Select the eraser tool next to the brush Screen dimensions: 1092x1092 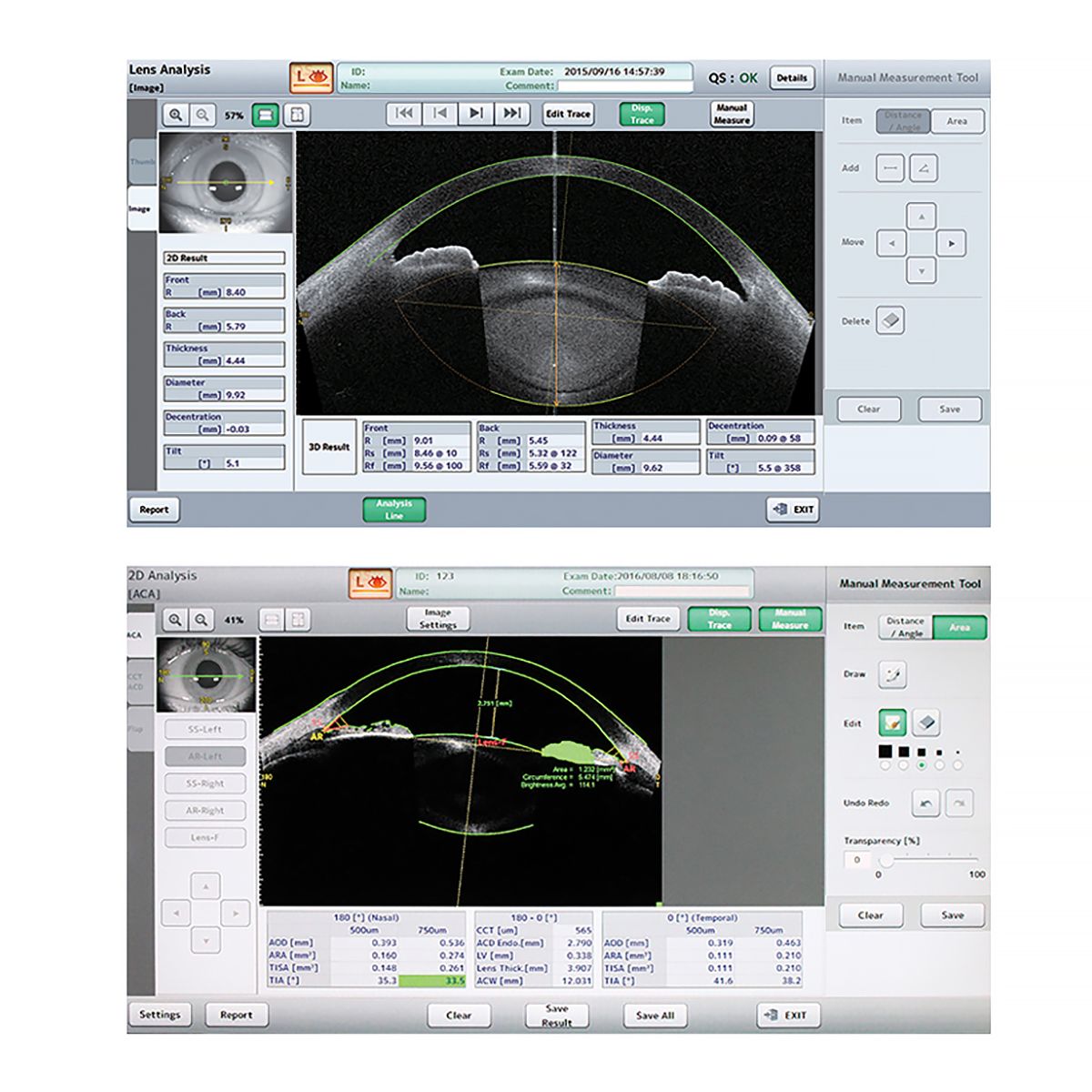coord(926,721)
